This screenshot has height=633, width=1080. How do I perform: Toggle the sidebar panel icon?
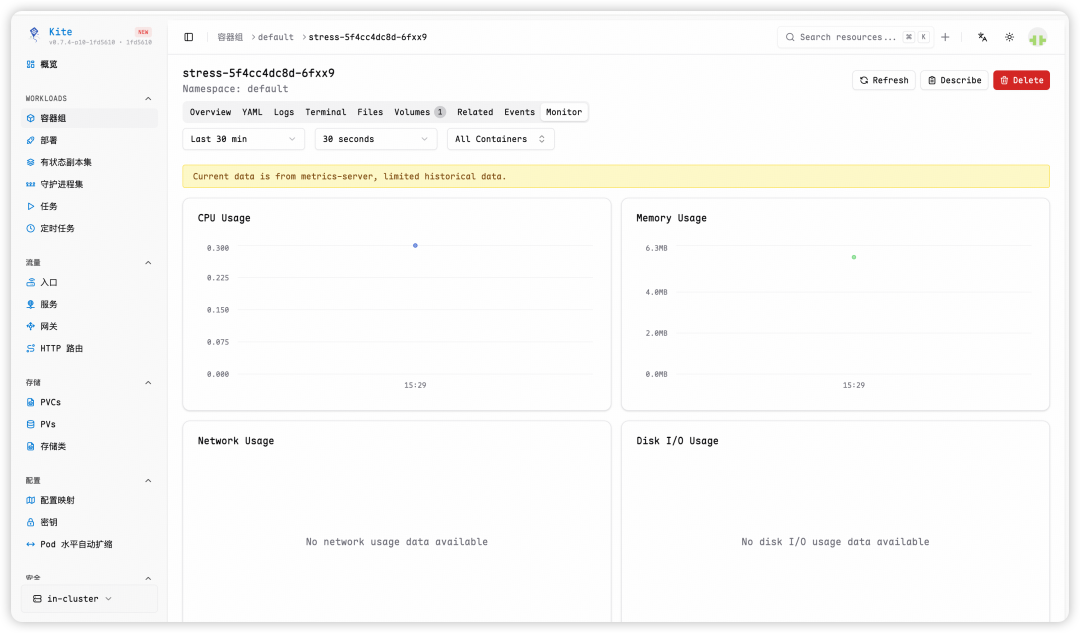189,37
